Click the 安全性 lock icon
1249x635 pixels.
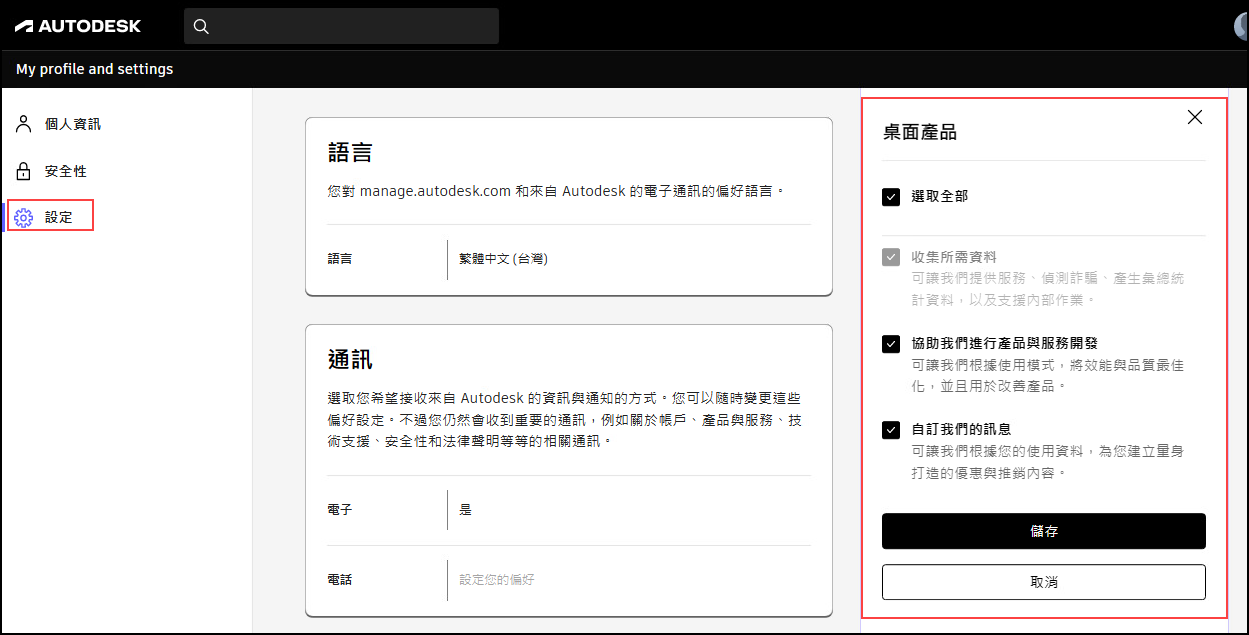23,170
